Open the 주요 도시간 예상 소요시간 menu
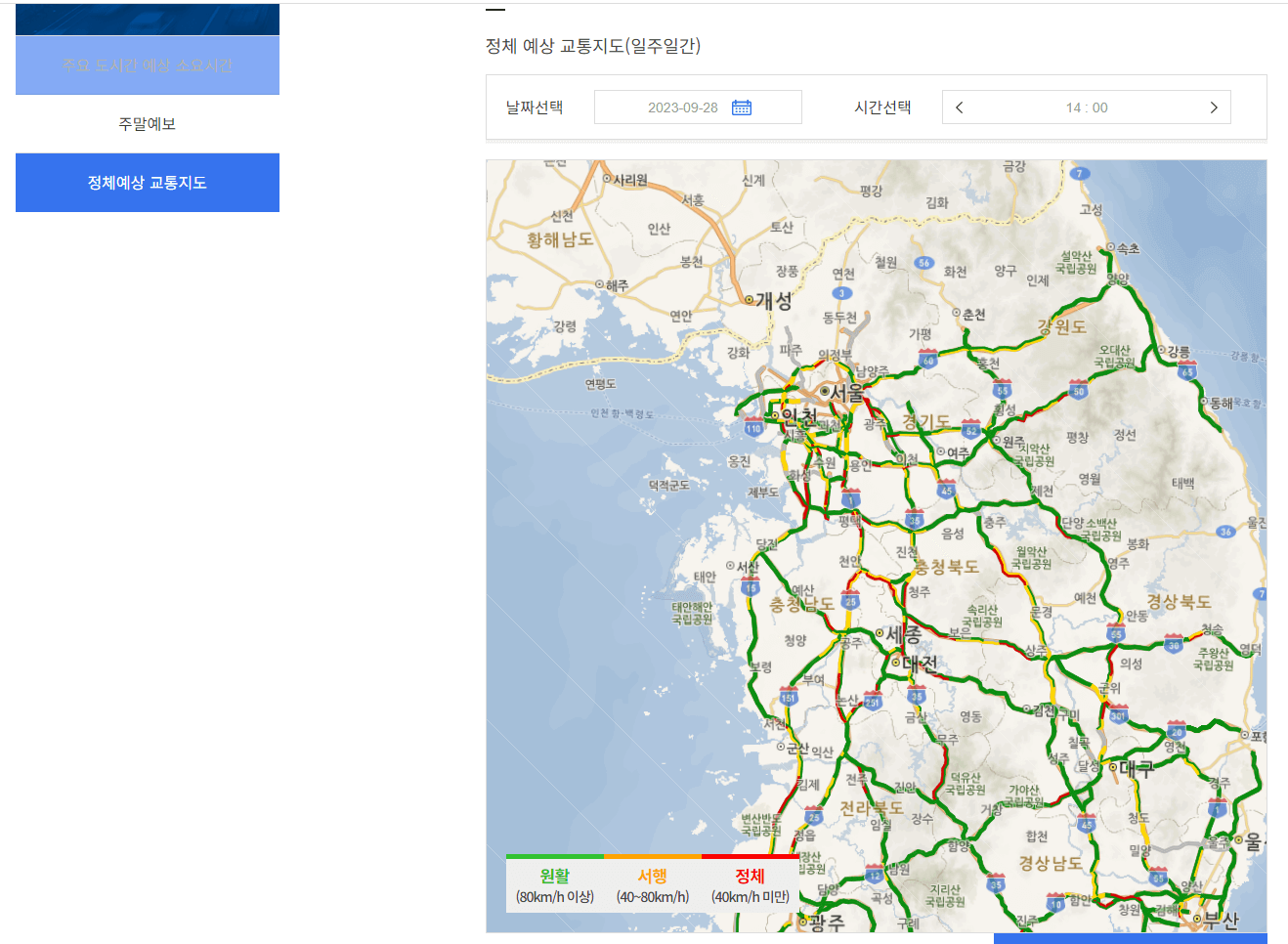 pos(147,64)
